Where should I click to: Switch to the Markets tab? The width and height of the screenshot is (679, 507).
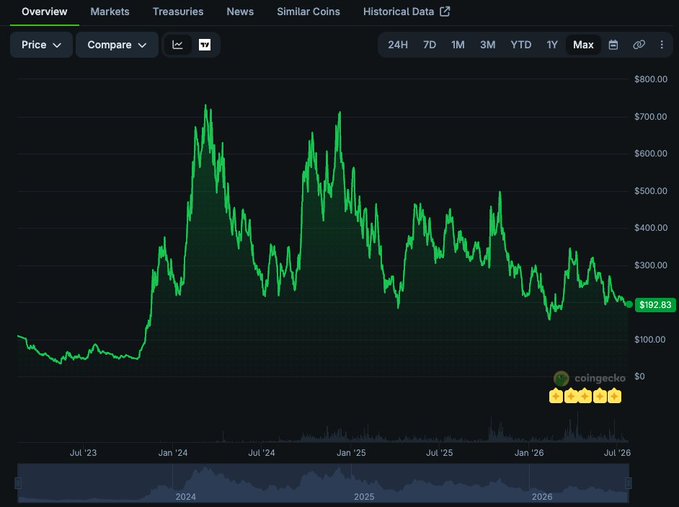pos(110,12)
